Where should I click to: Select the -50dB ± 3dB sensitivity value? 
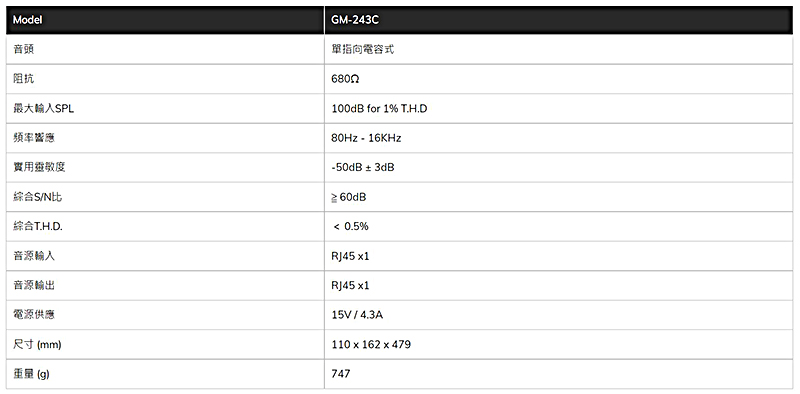coord(363,168)
